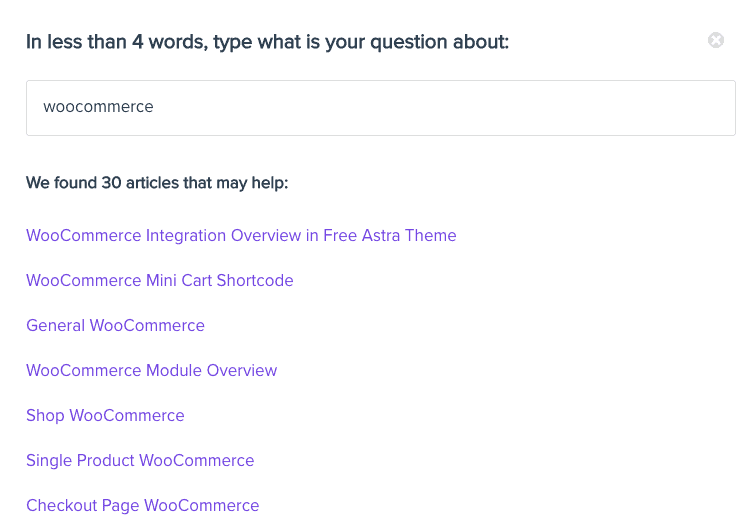Open WooCommerce Integration Overview in Free Astra Theme
Viewport: 752px width, 517px height.
(x=241, y=236)
